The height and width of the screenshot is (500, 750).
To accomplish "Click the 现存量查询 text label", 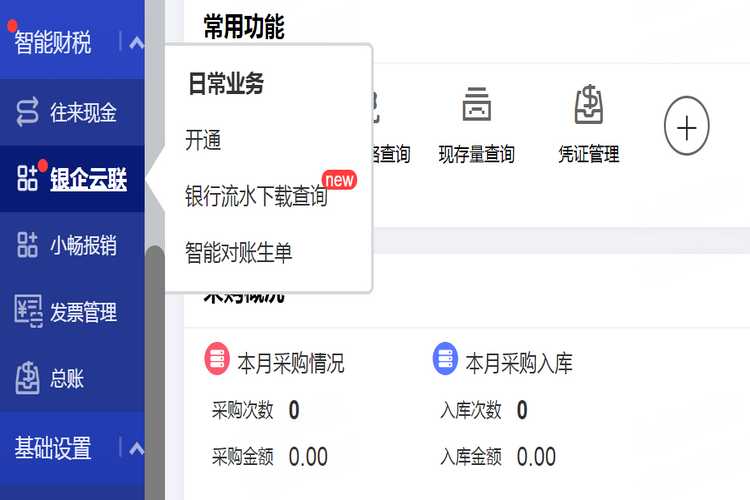I will [x=476, y=155].
